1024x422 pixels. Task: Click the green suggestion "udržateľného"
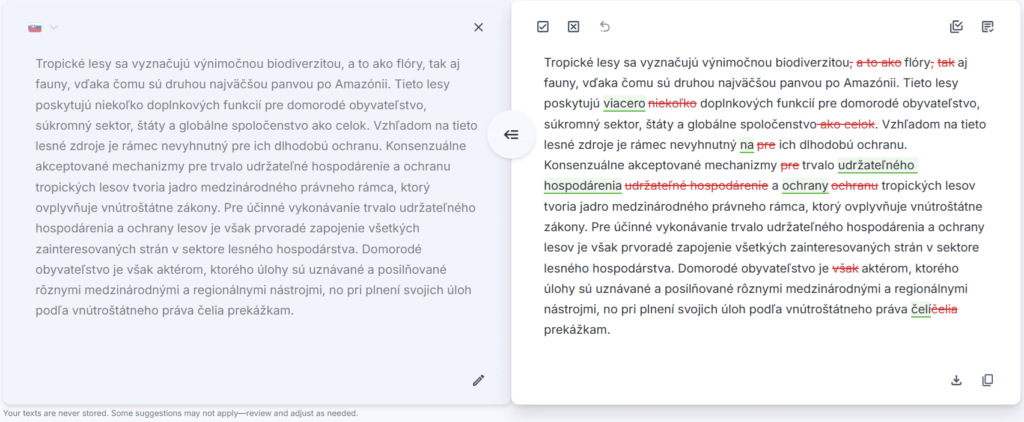point(877,165)
